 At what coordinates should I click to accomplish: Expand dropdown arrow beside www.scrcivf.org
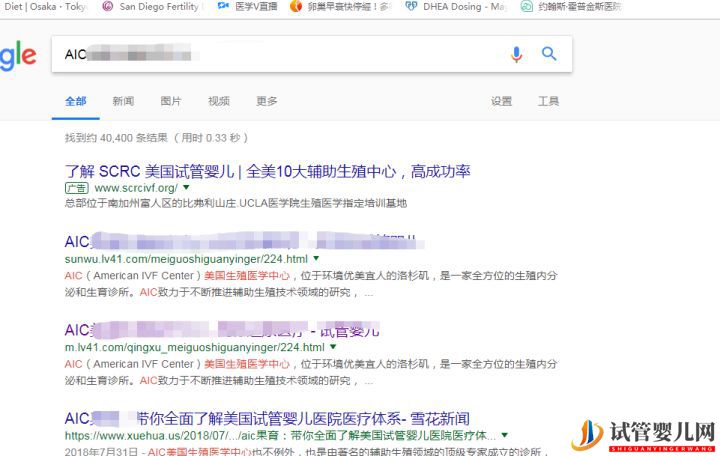click(x=186, y=187)
